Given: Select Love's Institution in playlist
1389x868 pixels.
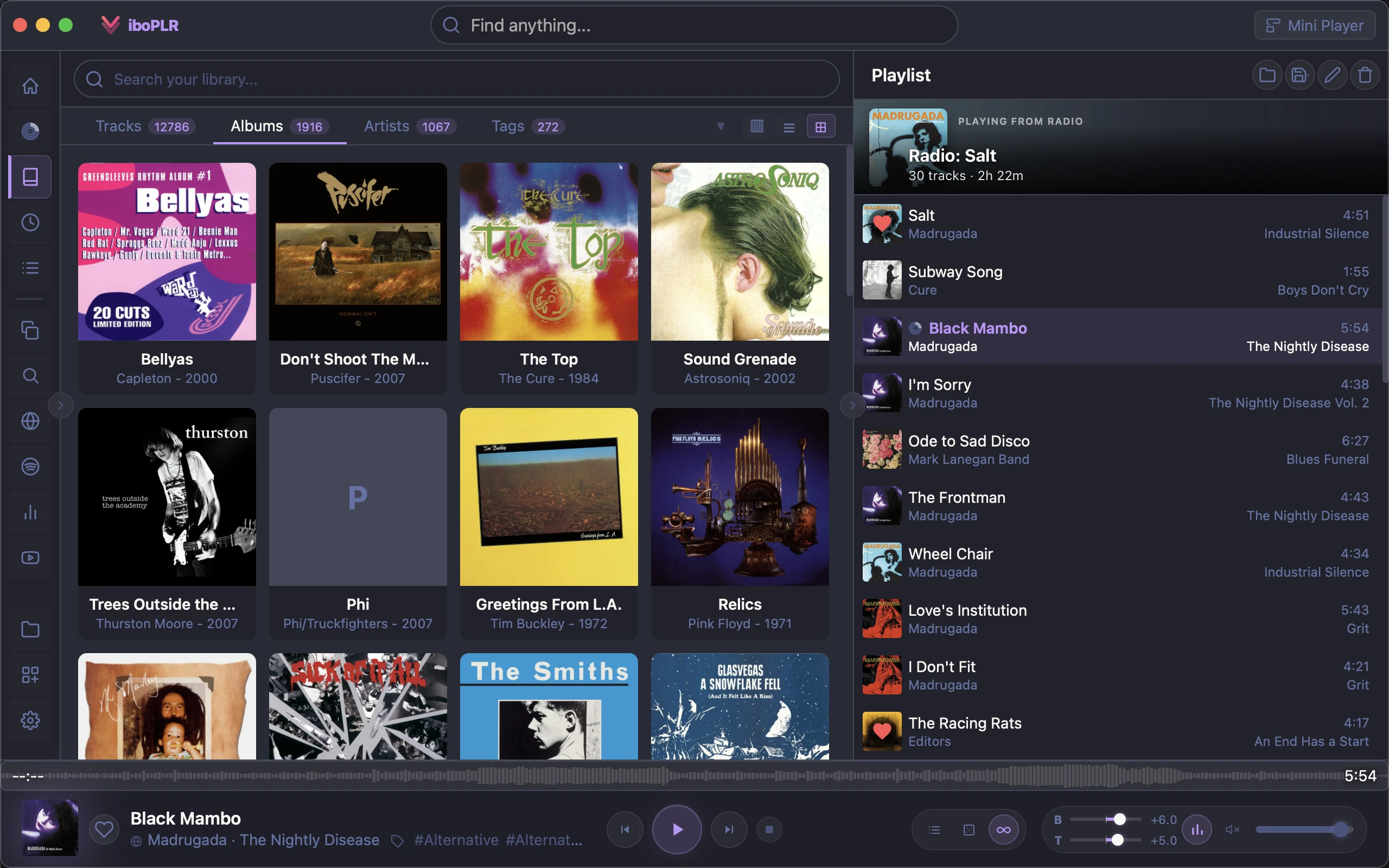Looking at the screenshot, I should (1117, 619).
